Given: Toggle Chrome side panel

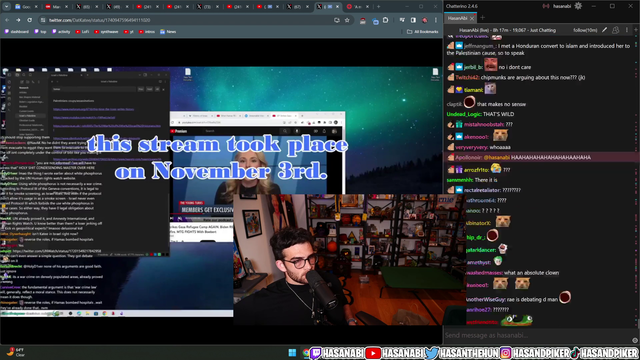Looking at the screenshot, I should pos(413,20).
